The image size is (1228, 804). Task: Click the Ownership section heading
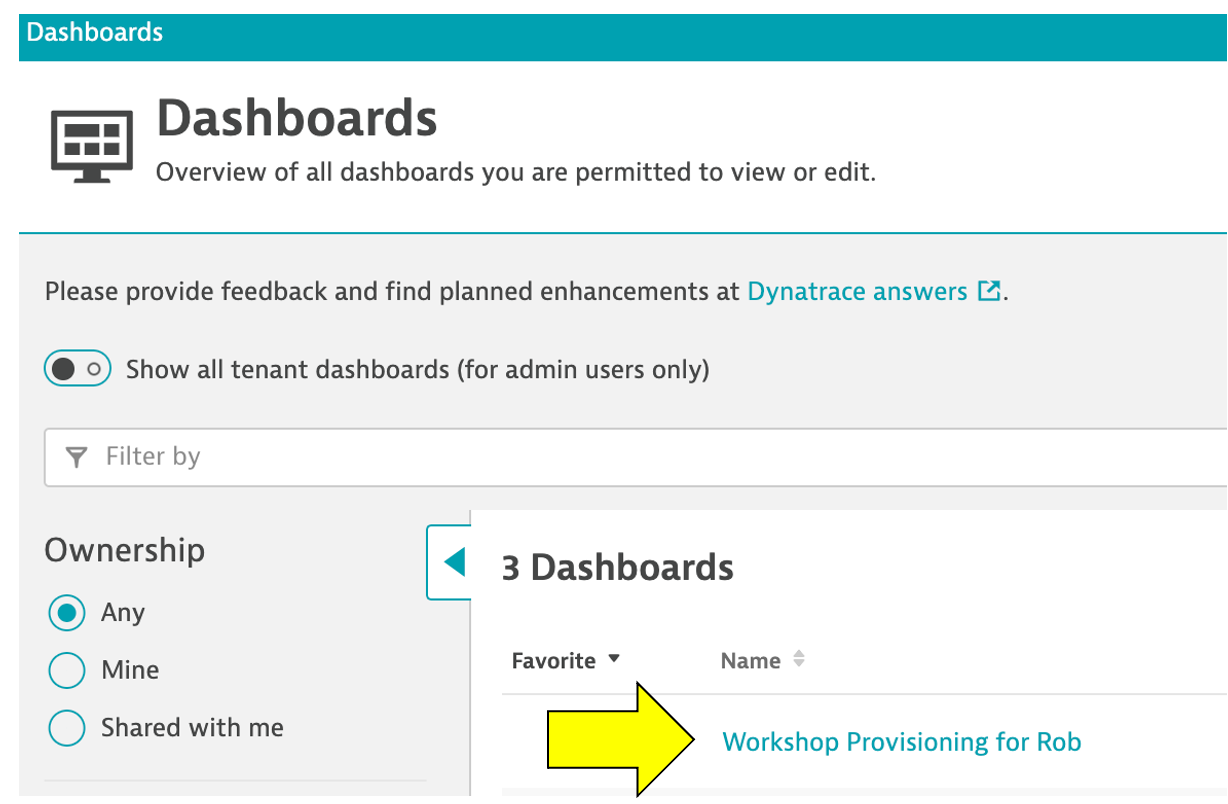tap(124, 550)
